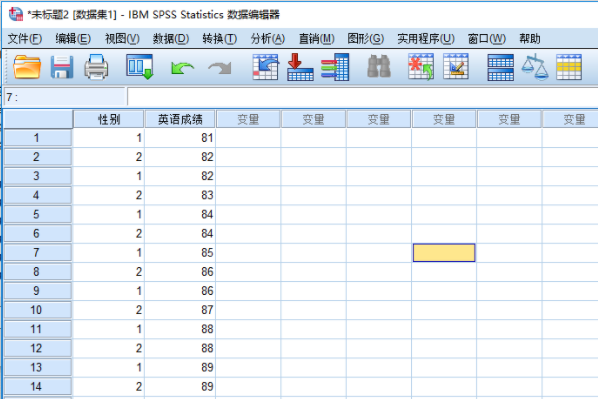Screen dimensions: 598x399
Task: Find data with the binoculars icon
Action: click(379, 66)
